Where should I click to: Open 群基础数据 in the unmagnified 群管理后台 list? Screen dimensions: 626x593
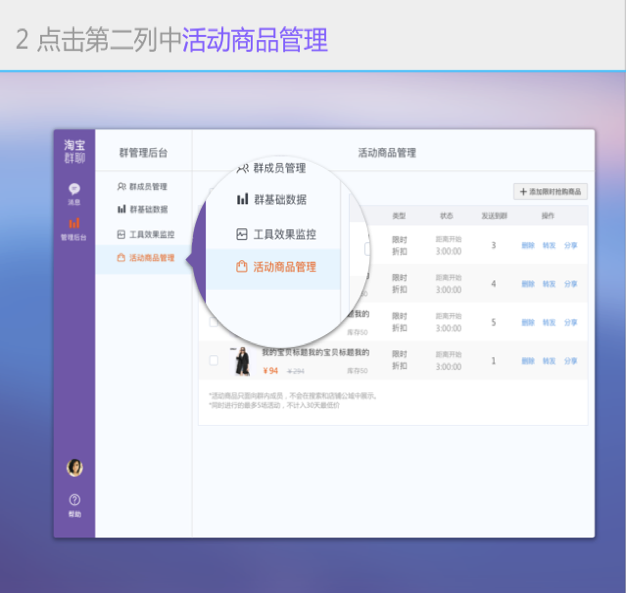(143, 209)
